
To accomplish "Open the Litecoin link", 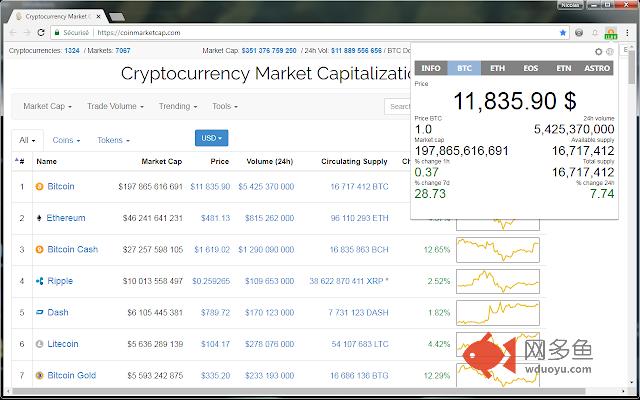I will click(63, 344).
